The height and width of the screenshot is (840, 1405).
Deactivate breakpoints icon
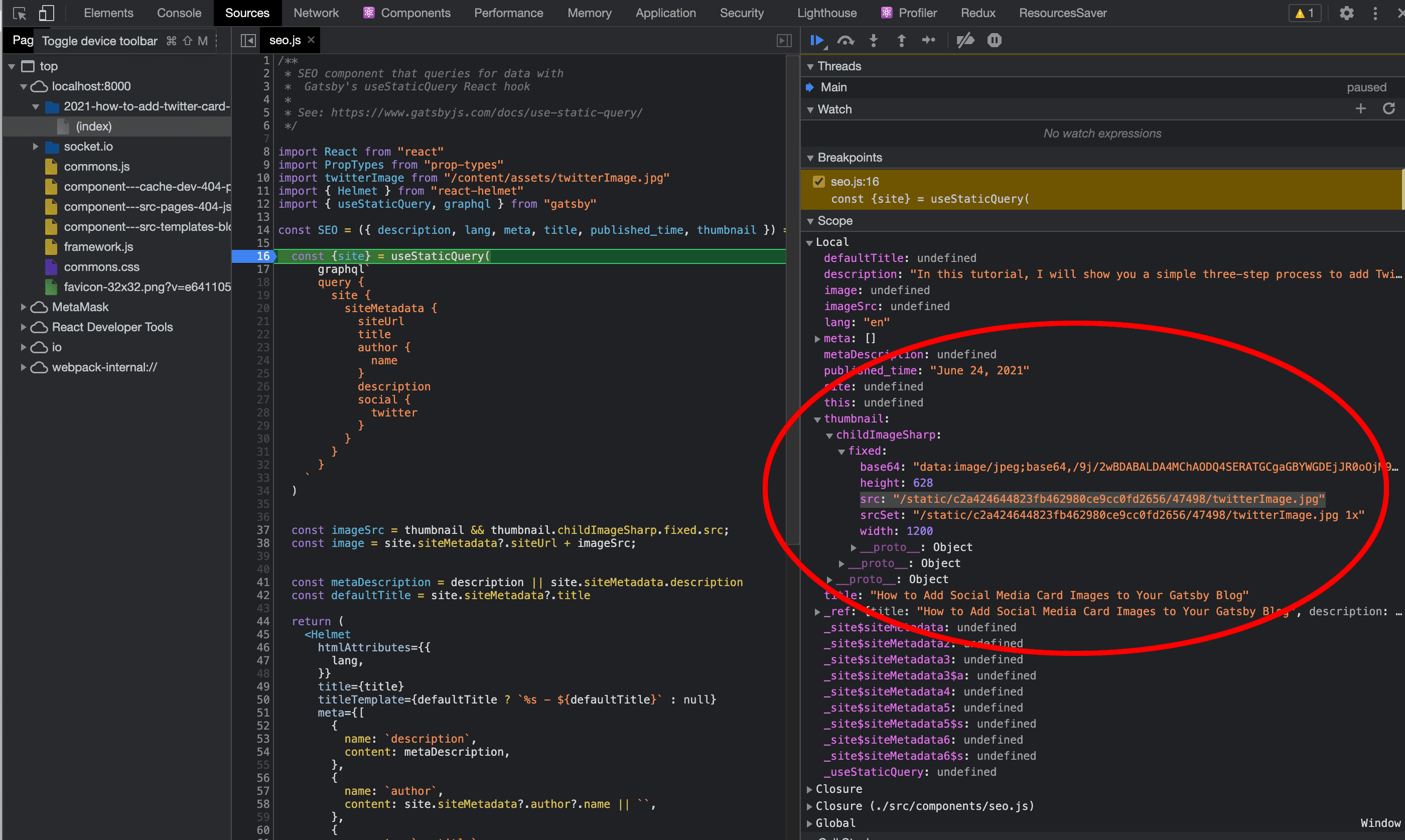point(965,40)
